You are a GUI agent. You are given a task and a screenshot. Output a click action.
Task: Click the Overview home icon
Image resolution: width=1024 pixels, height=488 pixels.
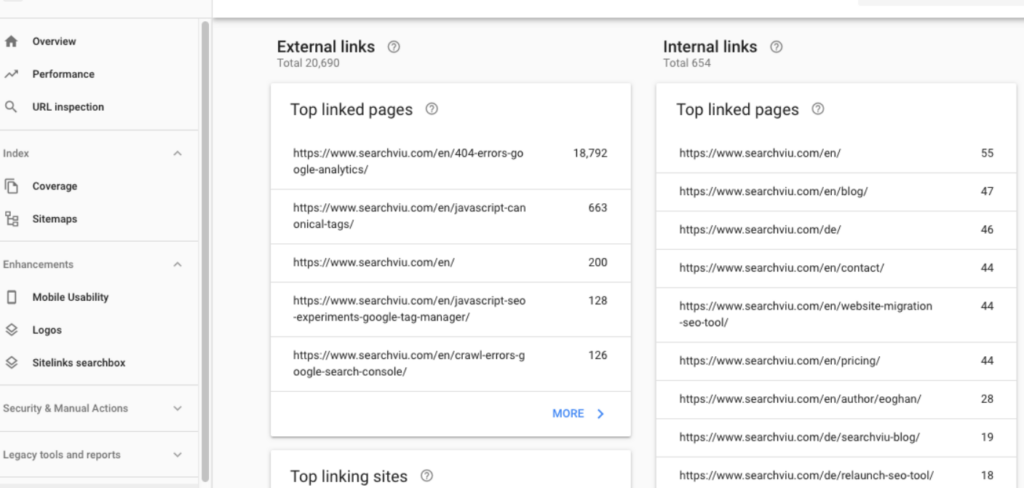(12, 42)
